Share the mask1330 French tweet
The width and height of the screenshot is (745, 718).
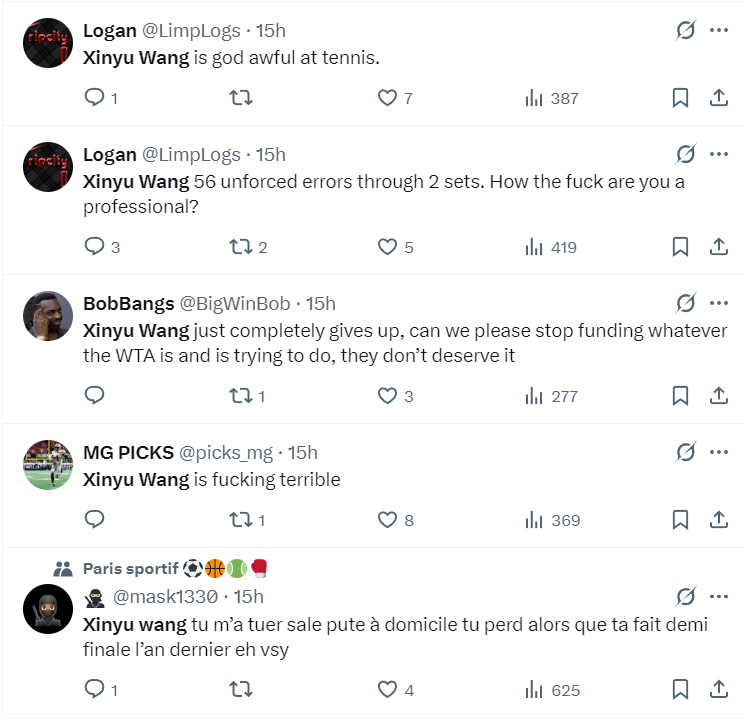click(718, 689)
